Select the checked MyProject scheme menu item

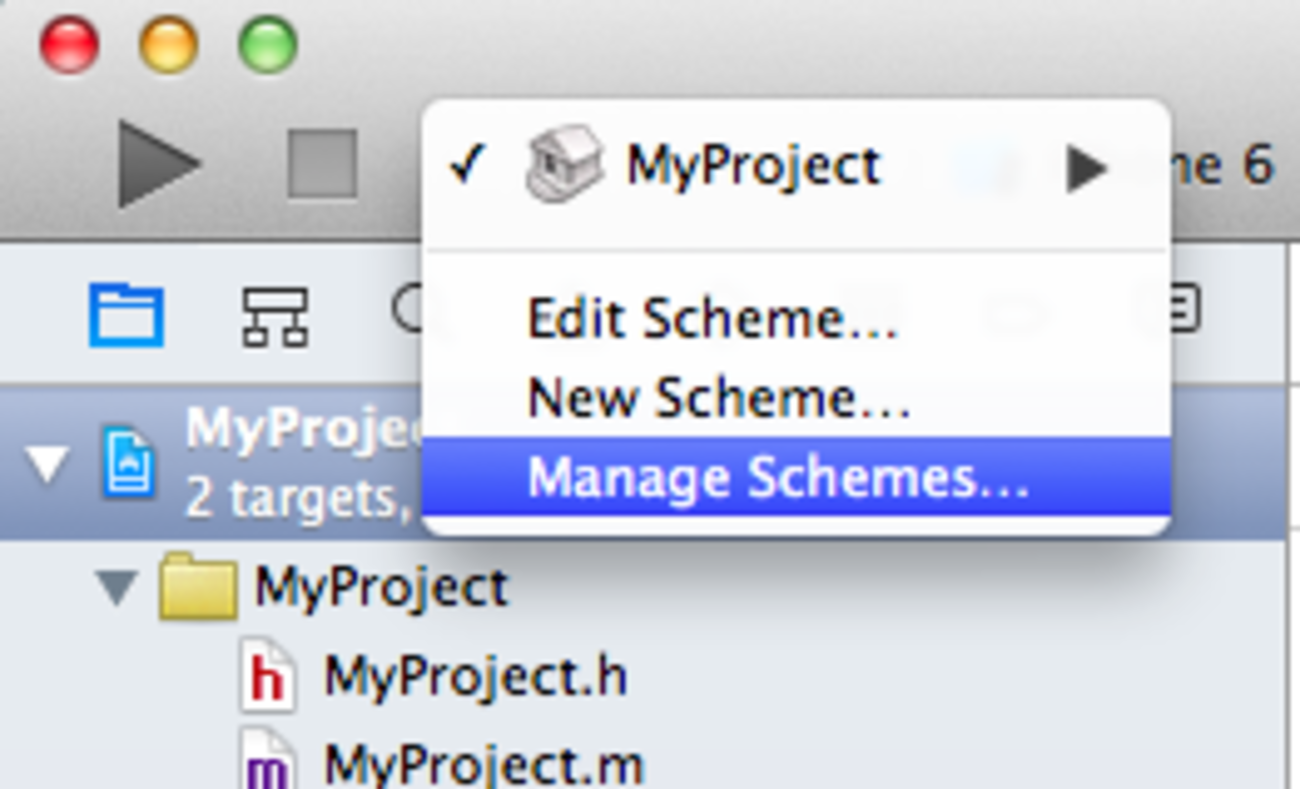[752, 165]
